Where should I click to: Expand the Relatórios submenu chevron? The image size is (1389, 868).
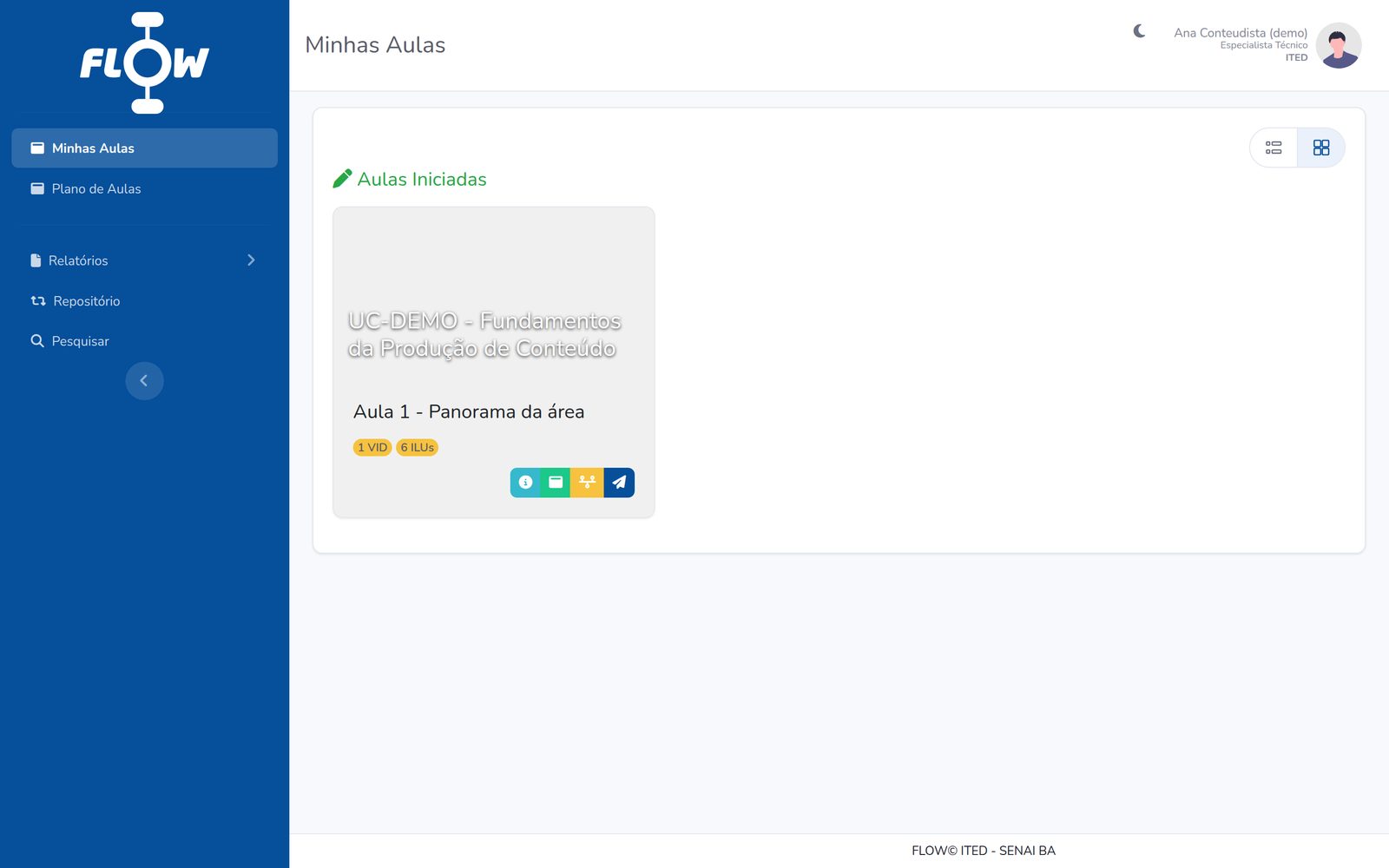(x=251, y=260)
